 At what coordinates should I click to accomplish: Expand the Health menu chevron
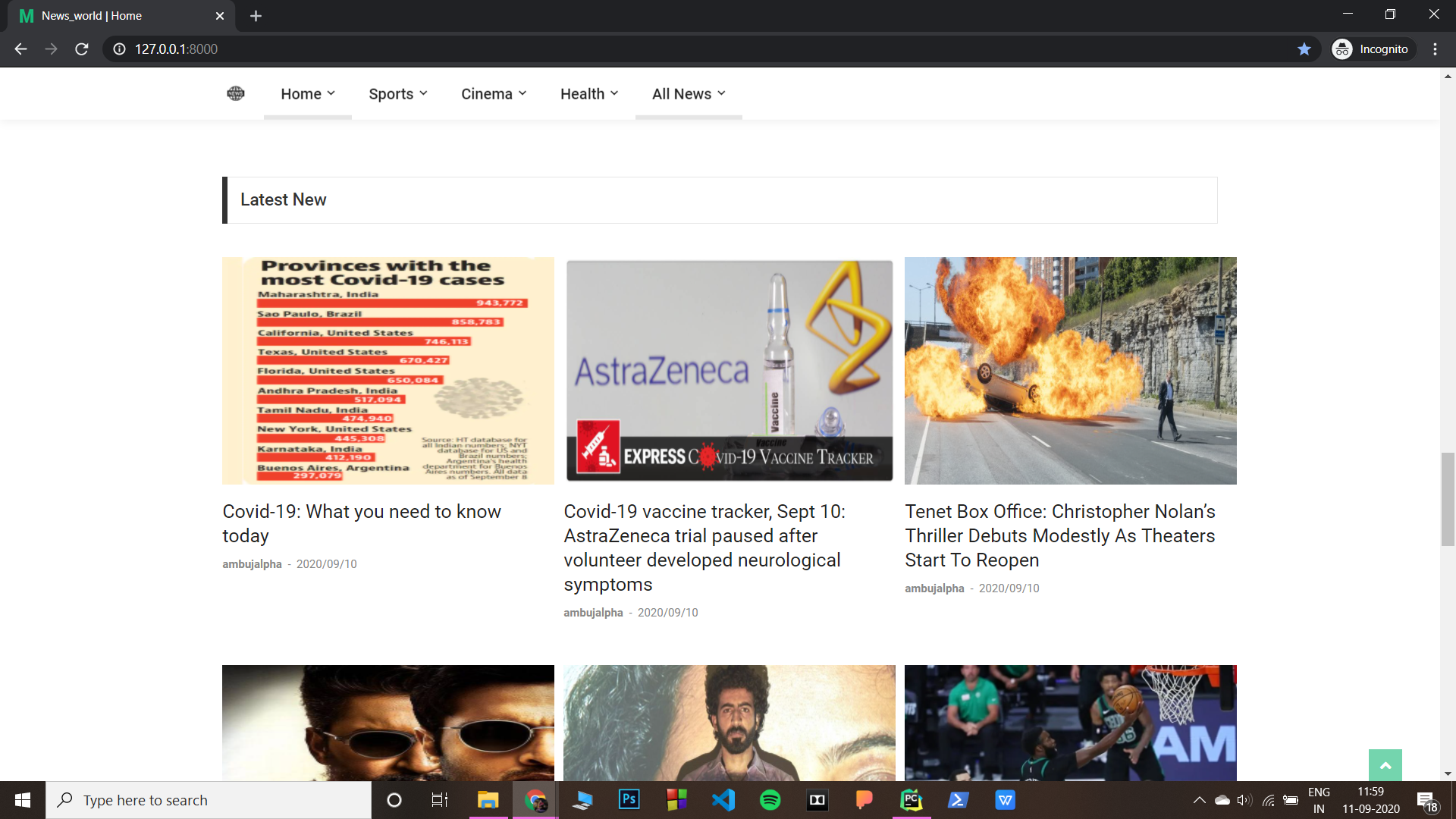click(614, 93)
